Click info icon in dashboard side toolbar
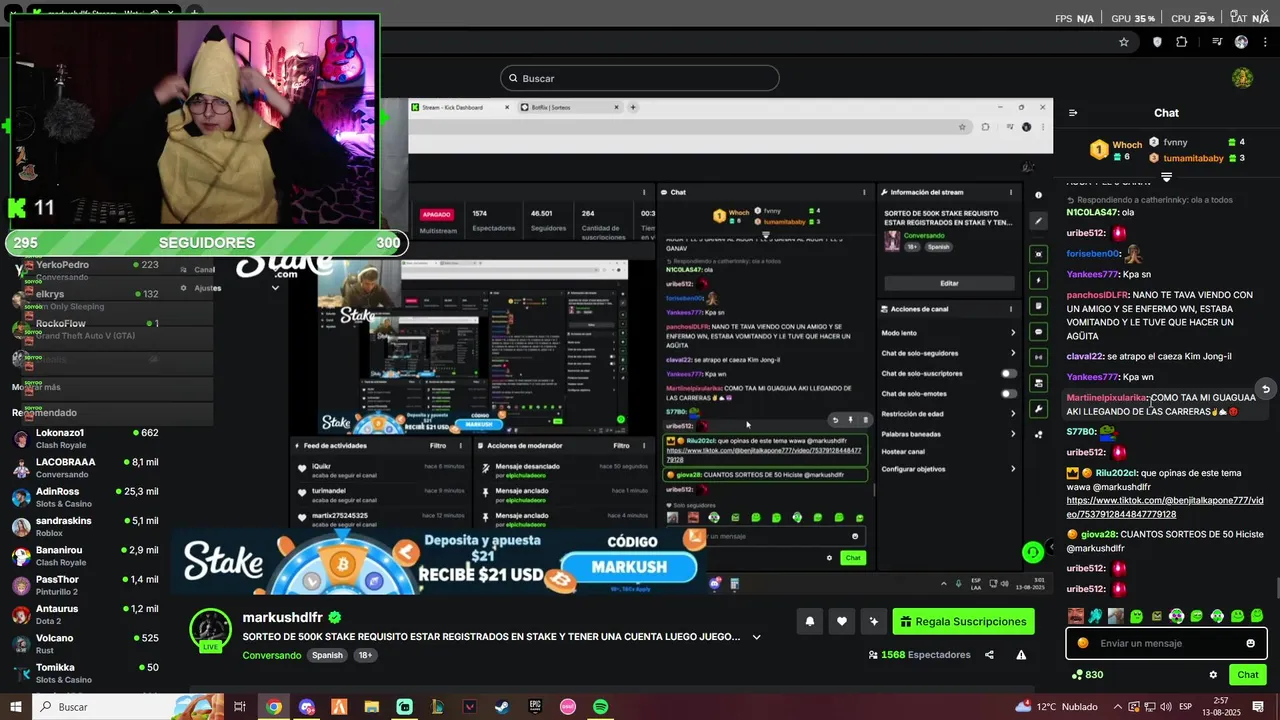The width and height of the screenshot is (1280, 720). pos(1039,195)
